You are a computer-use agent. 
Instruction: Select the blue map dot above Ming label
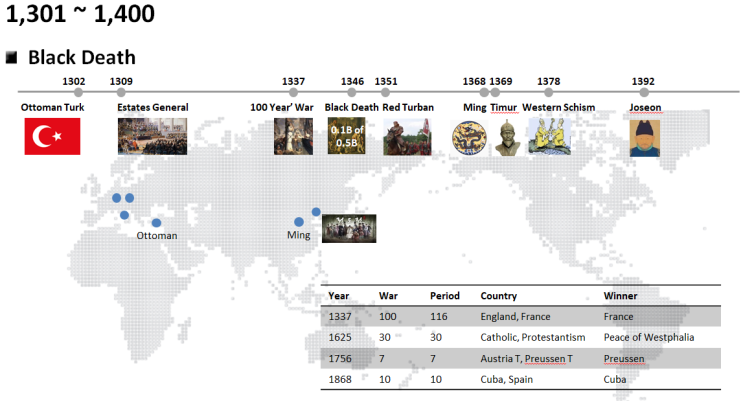coord(299,222)
